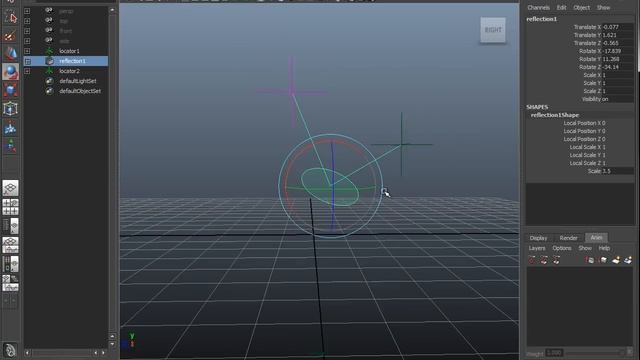Click the move layer down icon
This screenshot has width=640, height=360.
click(x=603, y=260)
